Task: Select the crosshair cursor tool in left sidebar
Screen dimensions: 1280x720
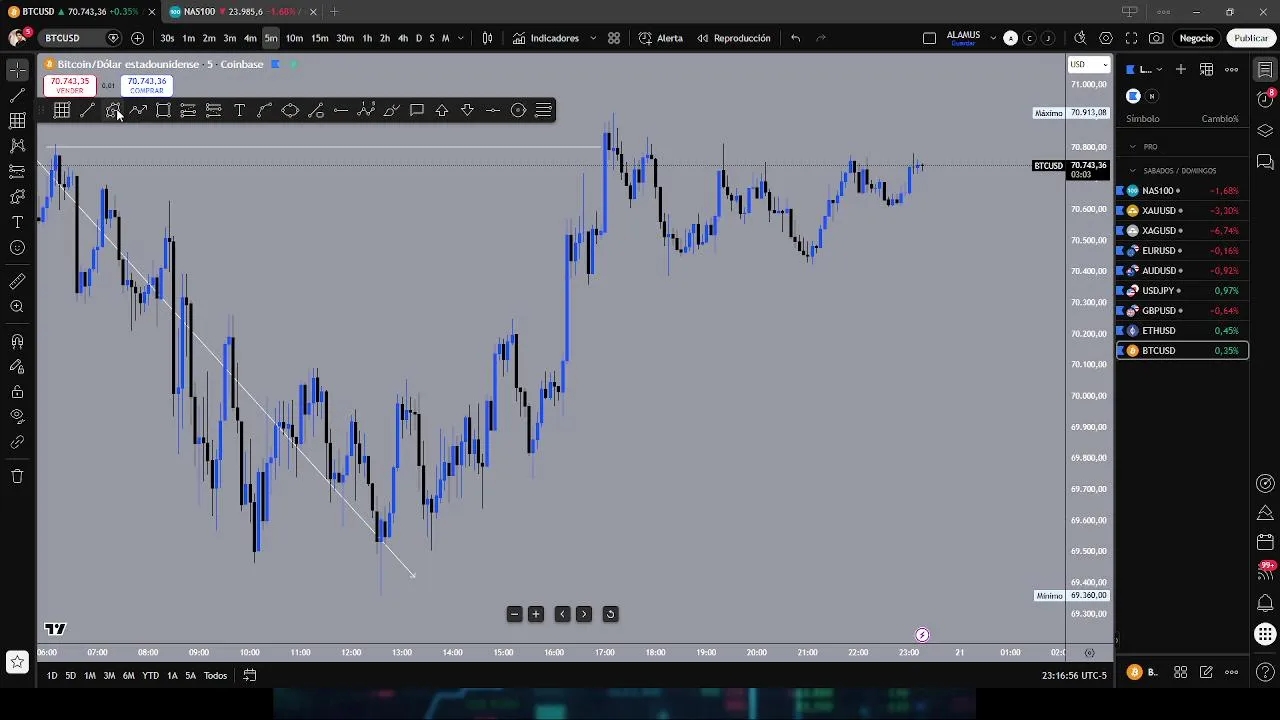Action: point(17,69)
